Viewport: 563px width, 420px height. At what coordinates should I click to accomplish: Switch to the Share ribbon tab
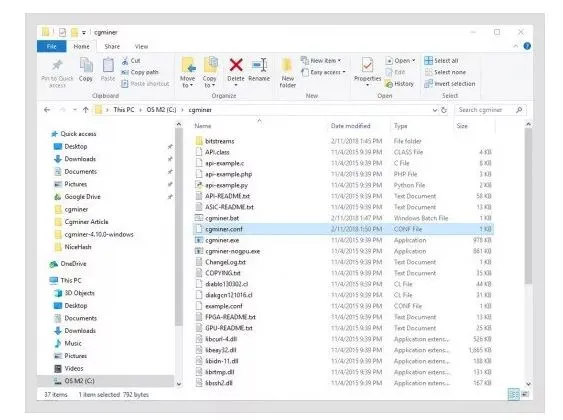tap(112, 46)
